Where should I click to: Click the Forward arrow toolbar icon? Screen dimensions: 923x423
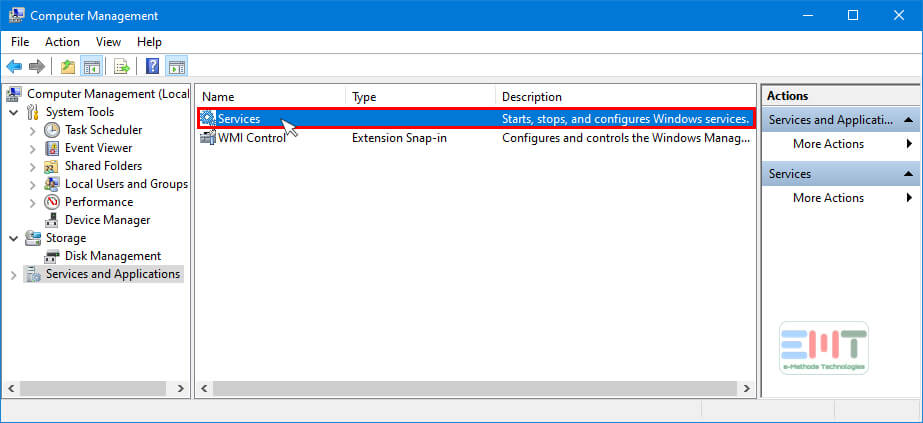pos(36,66)
